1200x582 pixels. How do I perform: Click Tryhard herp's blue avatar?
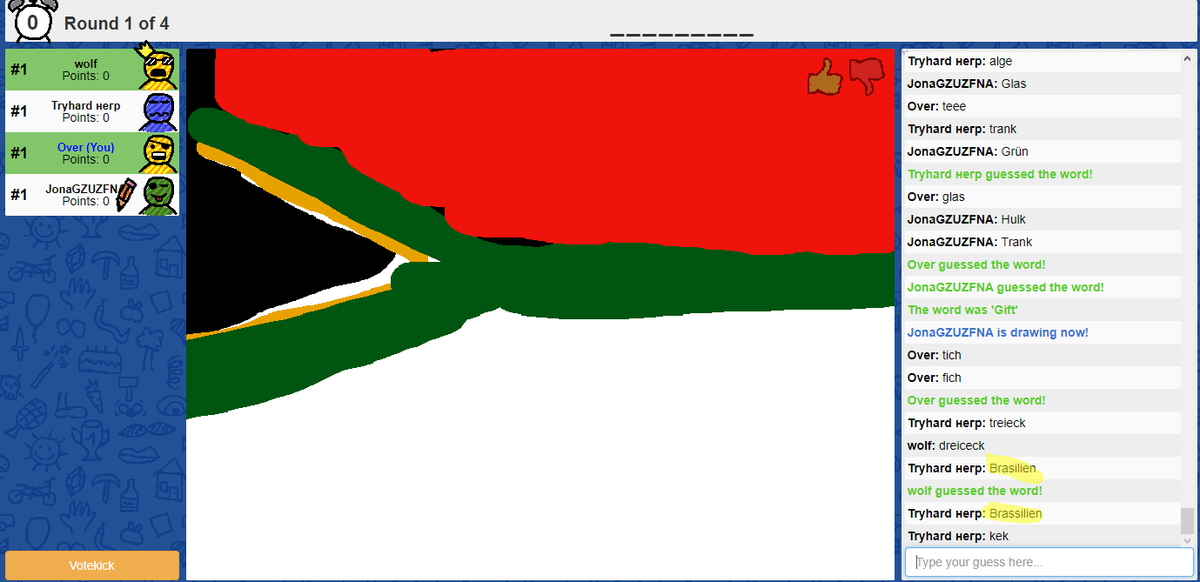click(158, 112)
